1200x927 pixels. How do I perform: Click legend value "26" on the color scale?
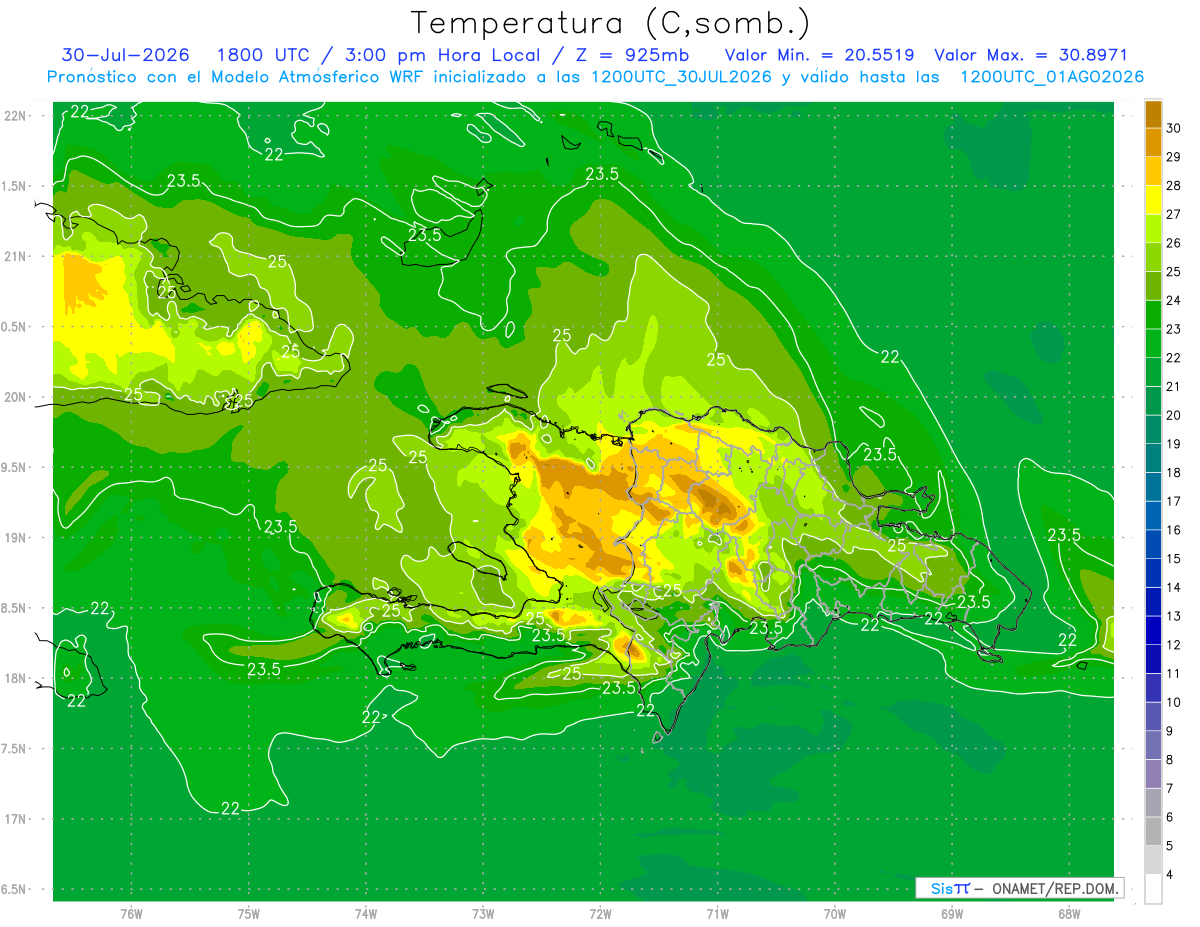coord(1174,243)
